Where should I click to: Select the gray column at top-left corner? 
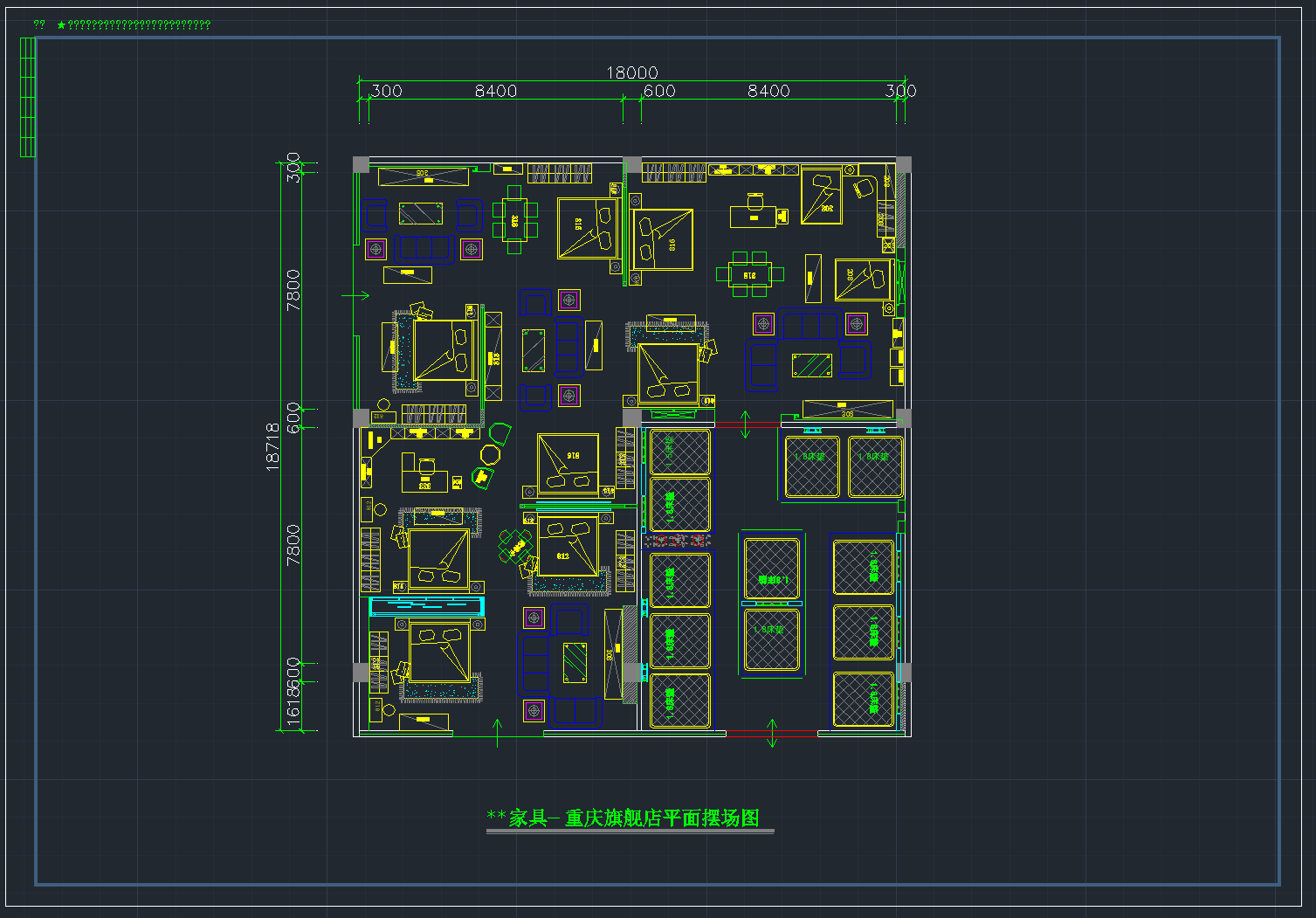[361, 164]
